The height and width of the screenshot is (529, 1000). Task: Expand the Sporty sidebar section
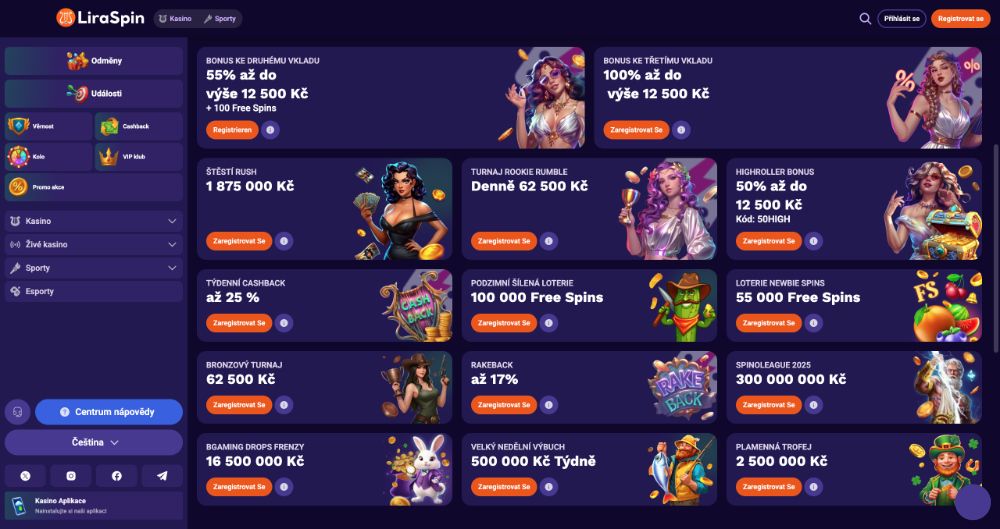(94, 268)
